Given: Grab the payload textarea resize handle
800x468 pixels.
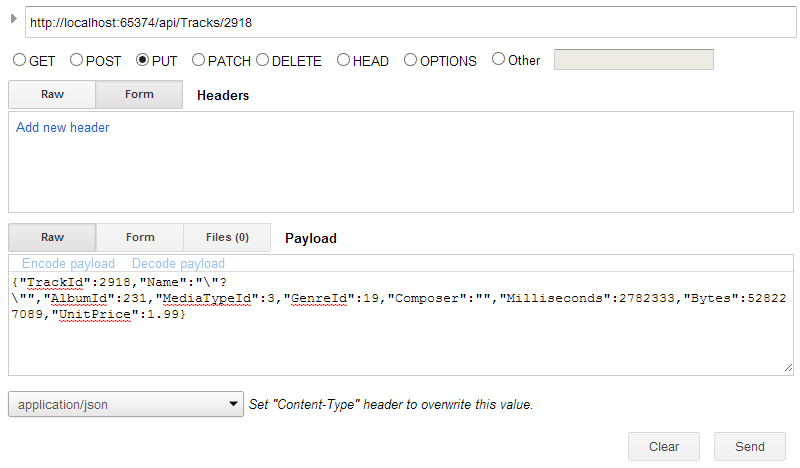Looking at the screenshot, I should click(x=788, y=367).
